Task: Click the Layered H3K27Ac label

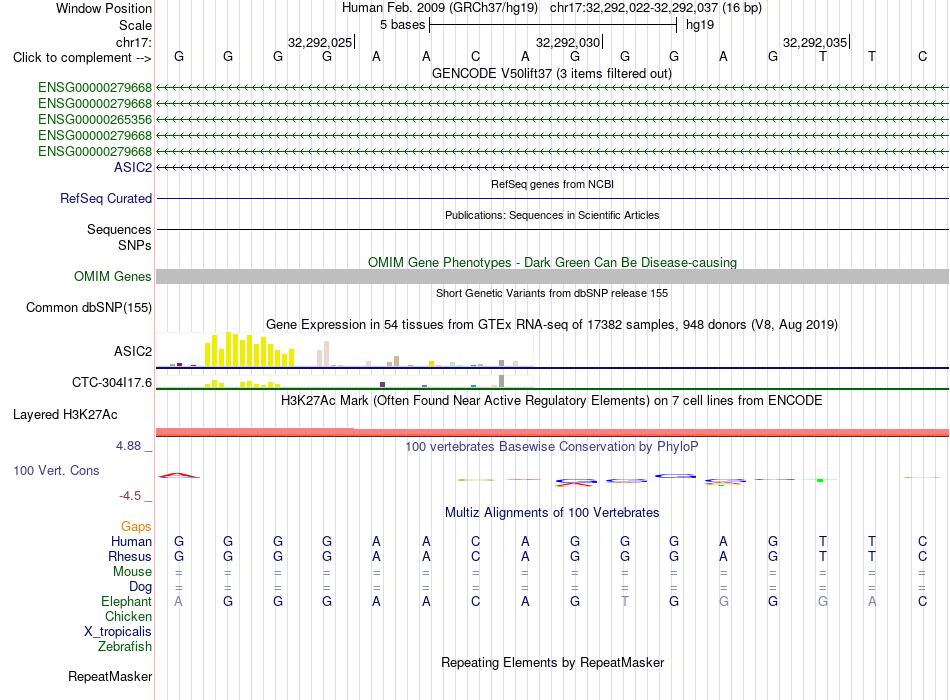Action: point(65,415)
